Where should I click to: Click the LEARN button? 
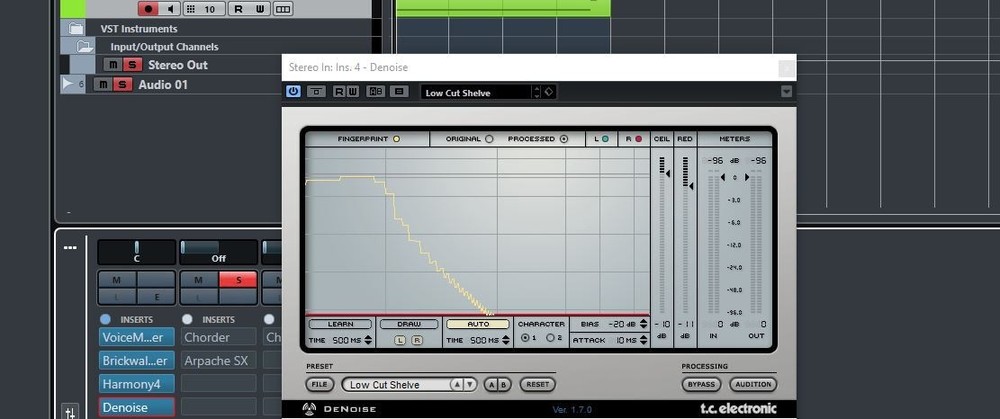click(340, 324)
